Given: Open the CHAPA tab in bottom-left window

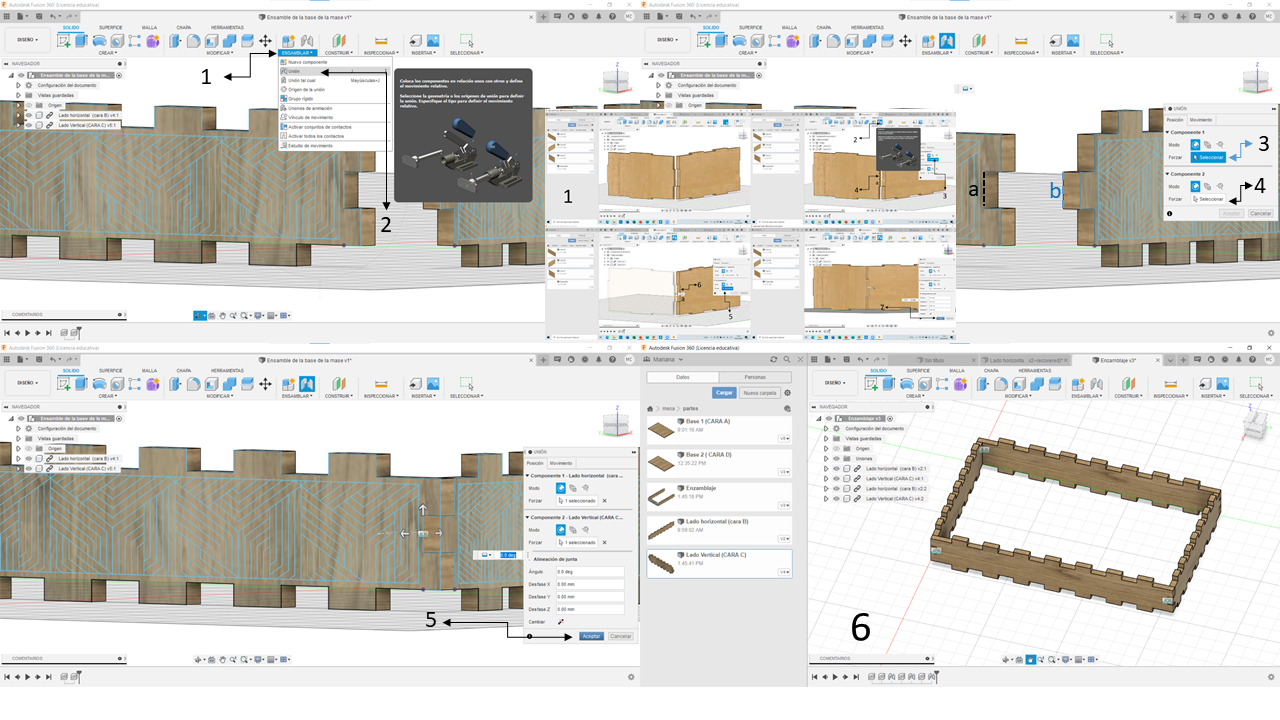Looking at the screenshot, I should (183, 370).
